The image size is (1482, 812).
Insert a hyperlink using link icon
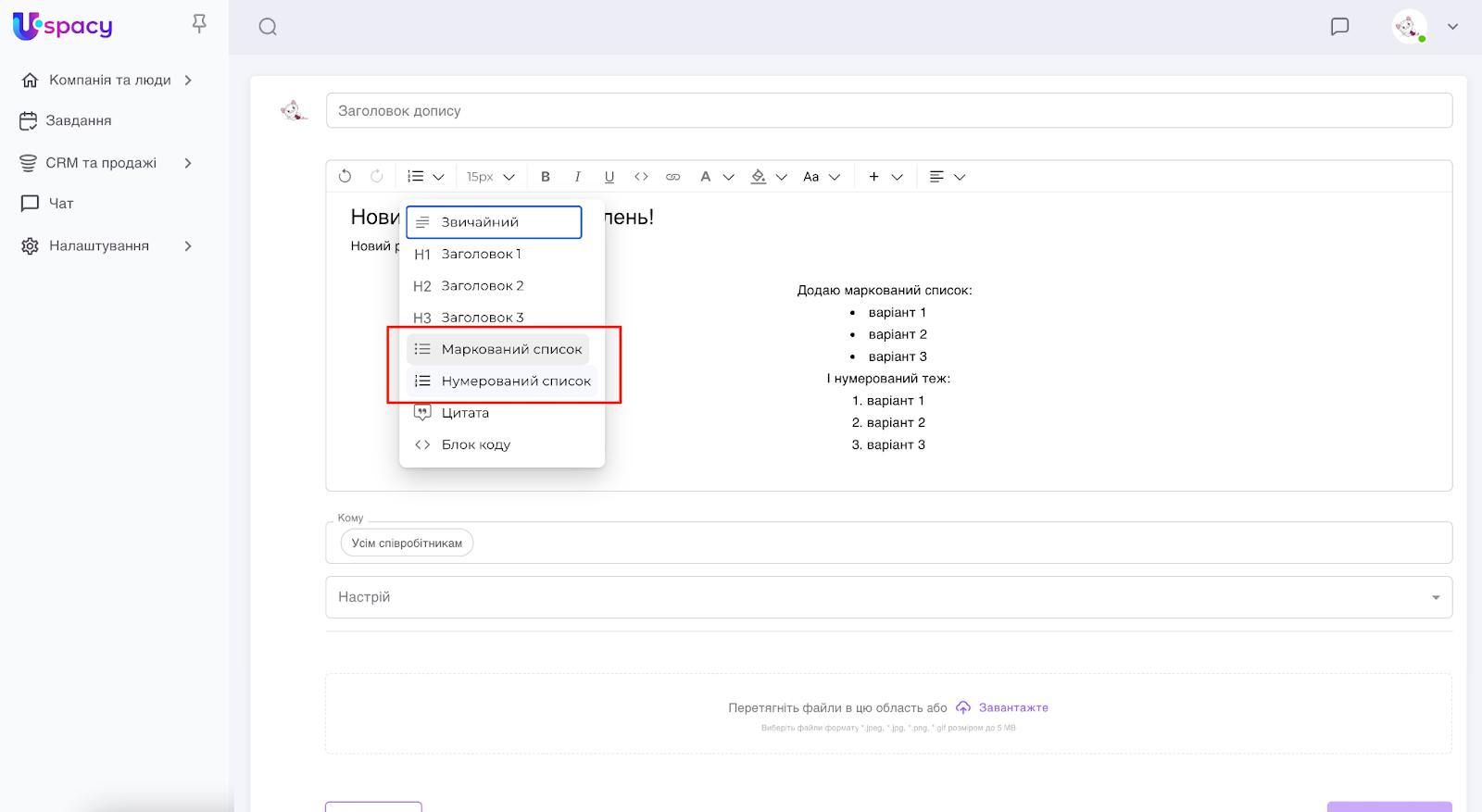pos(673,177)
